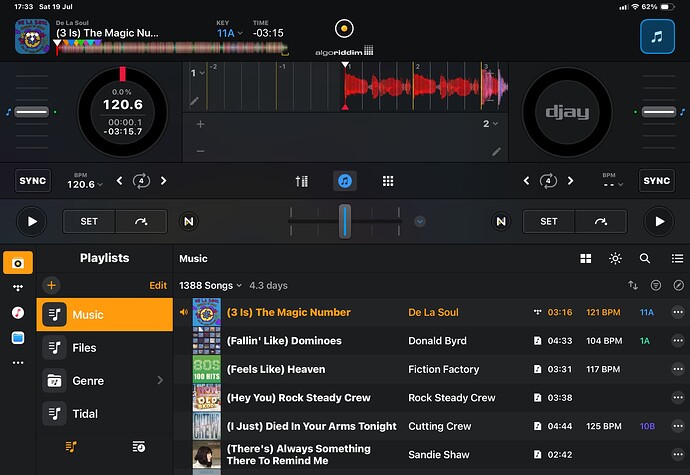Double loop length on deck 2

pos(570,181)
